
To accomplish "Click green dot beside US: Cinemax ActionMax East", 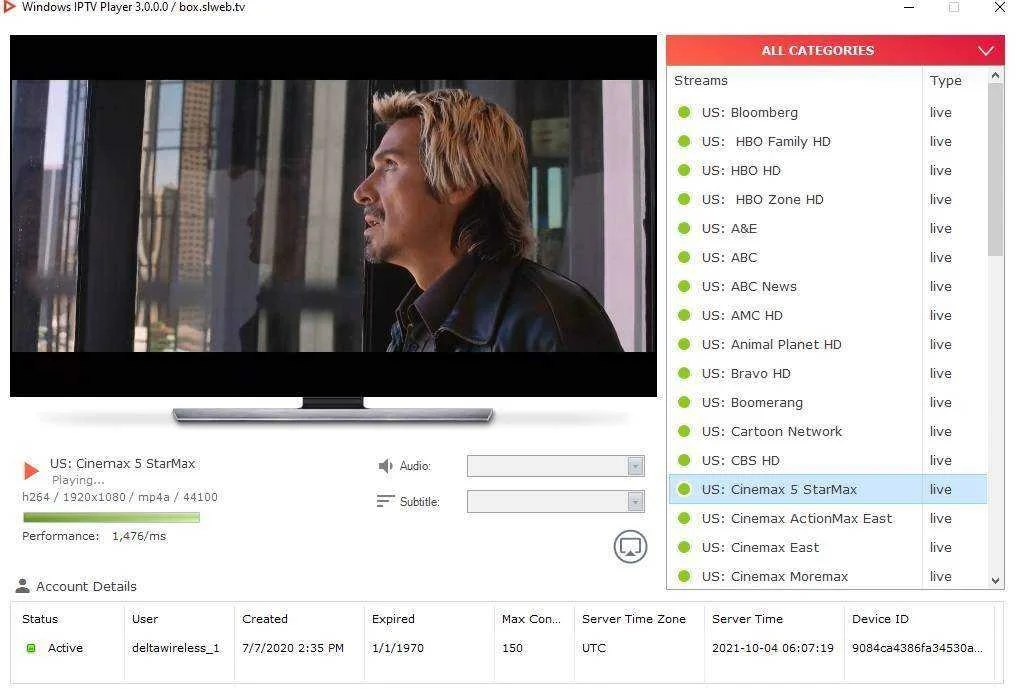I will coord(684,518).
